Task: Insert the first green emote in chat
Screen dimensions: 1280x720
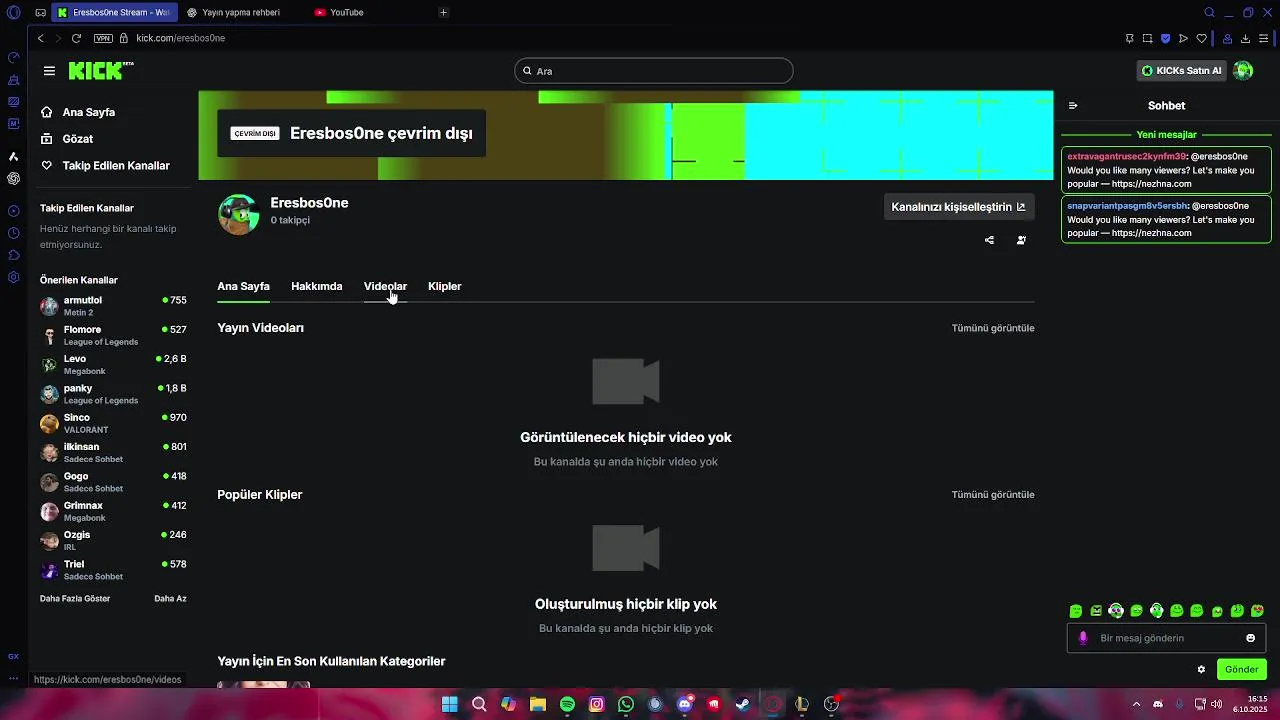Action: tap(1076, 611)
